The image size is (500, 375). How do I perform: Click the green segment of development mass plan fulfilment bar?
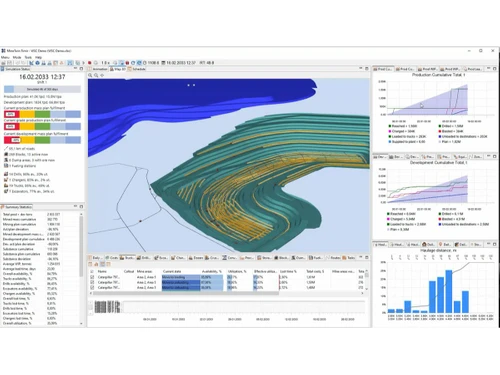(x=42, y=140)
